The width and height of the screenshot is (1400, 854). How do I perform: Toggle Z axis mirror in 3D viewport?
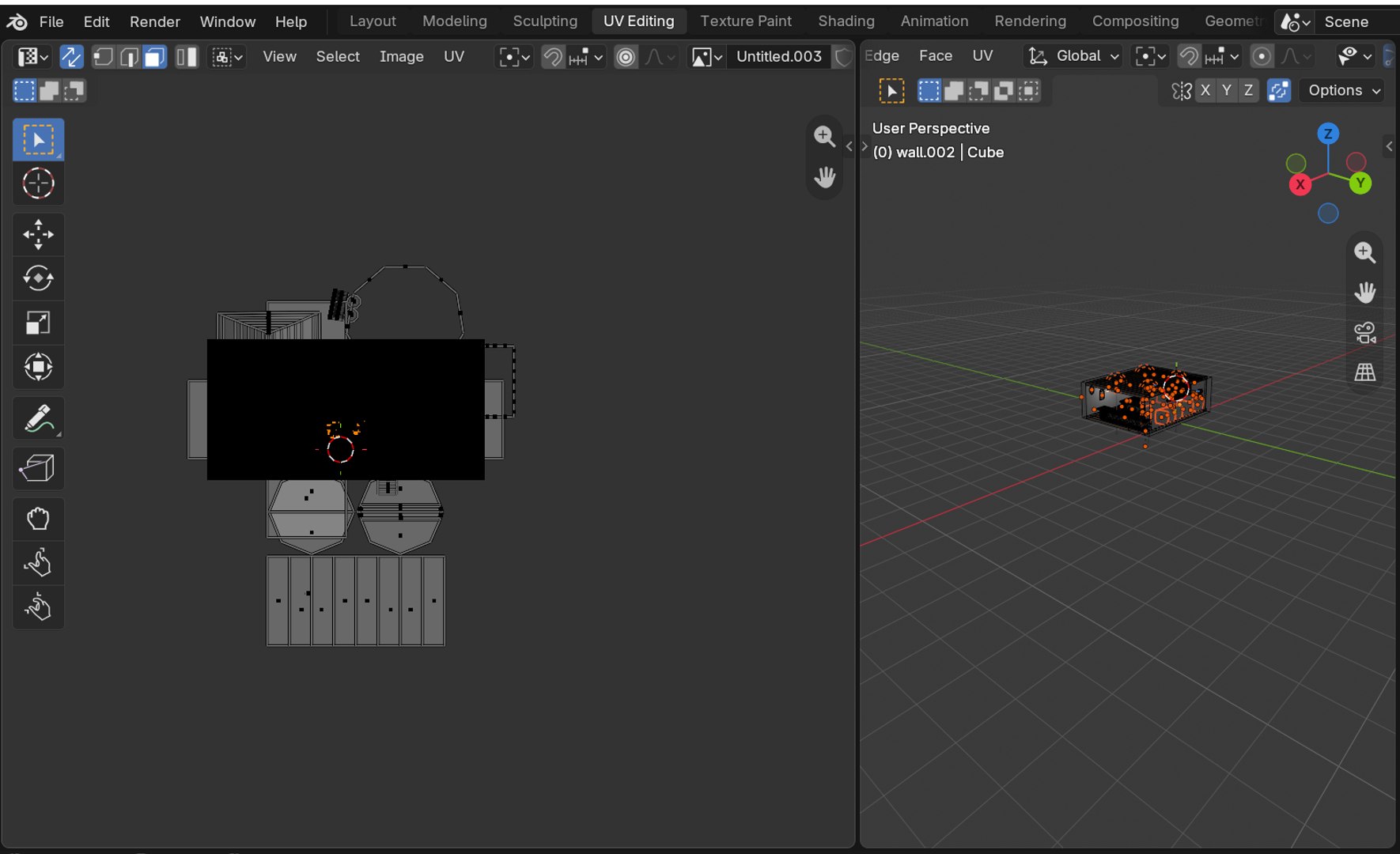pyautogui.click(x=1248, y=91)
